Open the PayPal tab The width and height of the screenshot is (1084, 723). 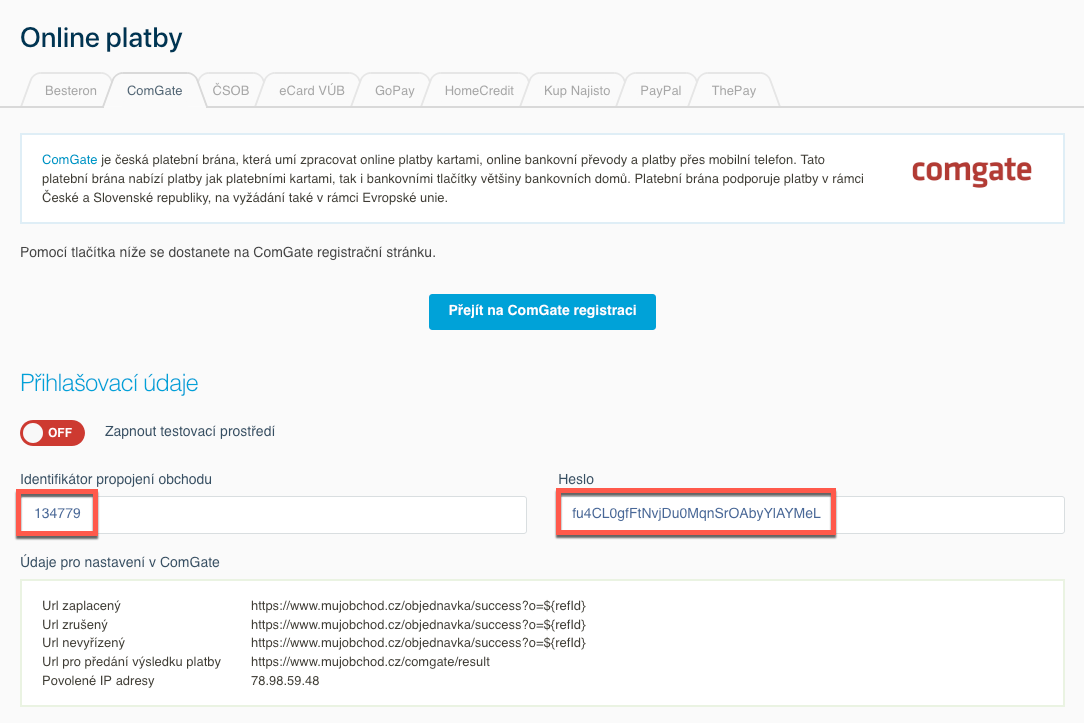(660, 90)
